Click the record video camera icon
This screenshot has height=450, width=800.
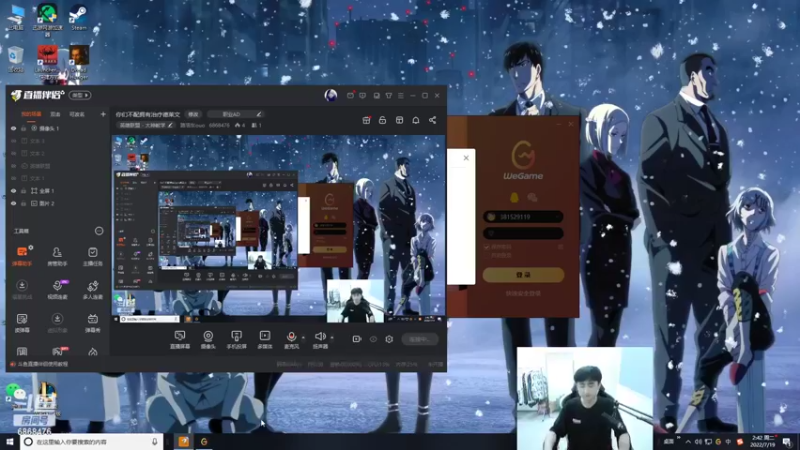(357, 339)
